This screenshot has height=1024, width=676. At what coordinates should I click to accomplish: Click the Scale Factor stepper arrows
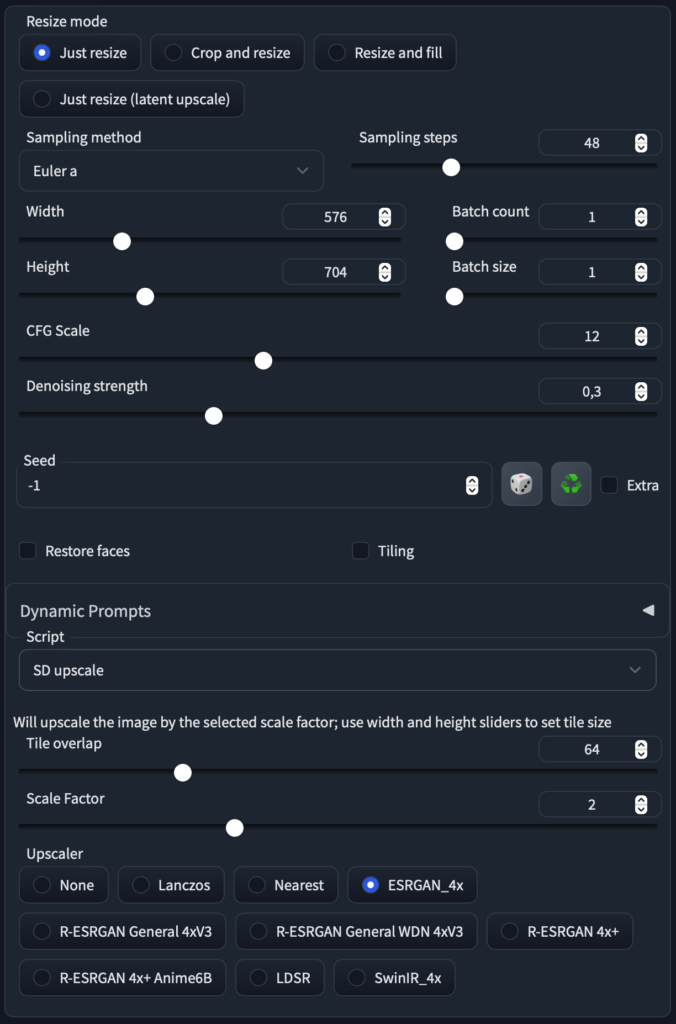pos(641,805)
